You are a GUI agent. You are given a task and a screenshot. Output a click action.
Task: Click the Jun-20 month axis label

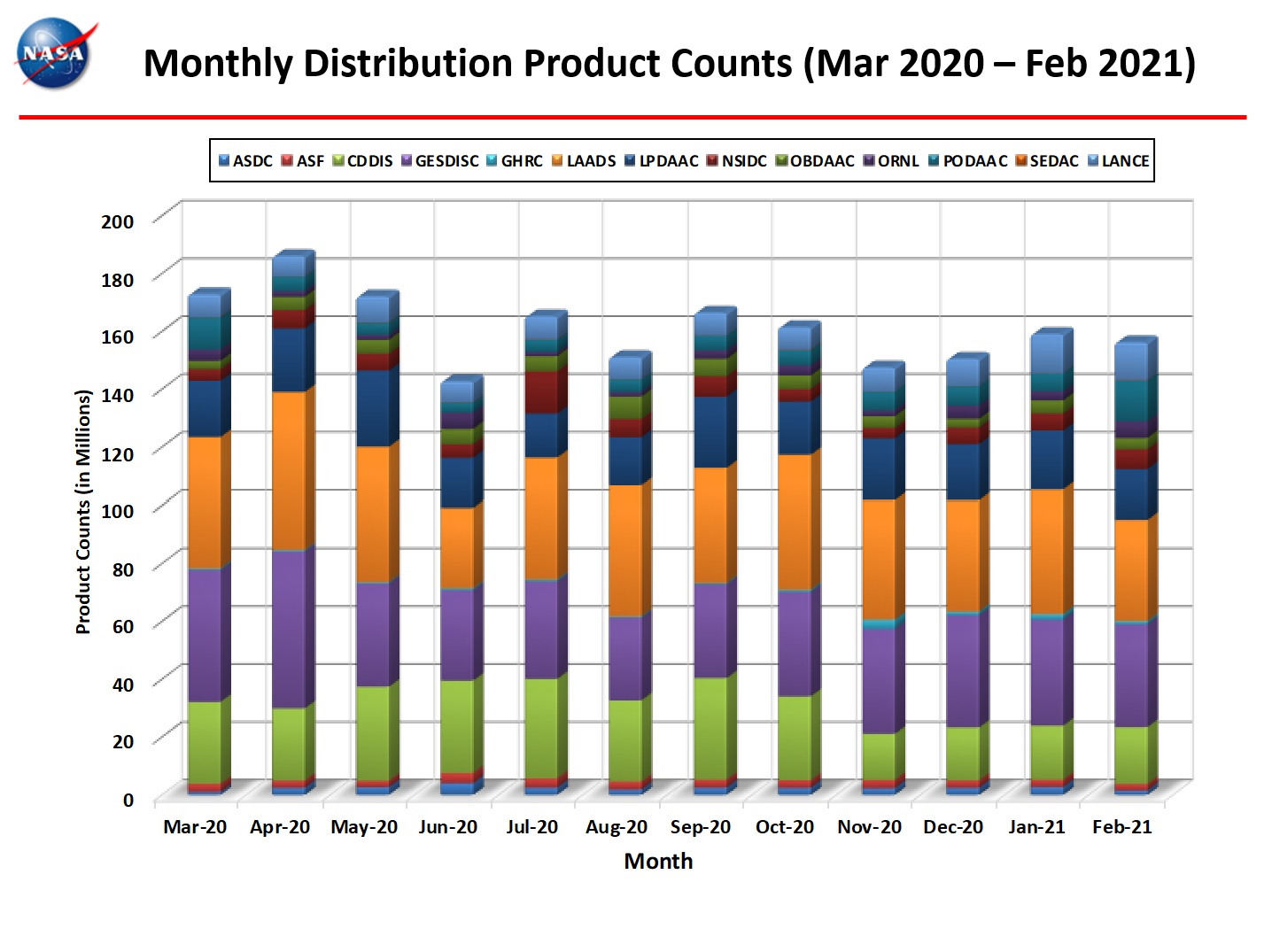[x=447, y=826]
